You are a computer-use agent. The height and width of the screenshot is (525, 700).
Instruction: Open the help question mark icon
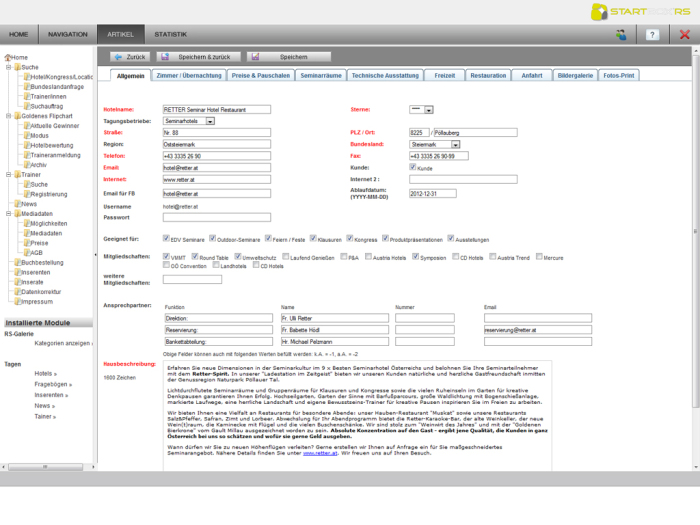[x=652, y=34]
